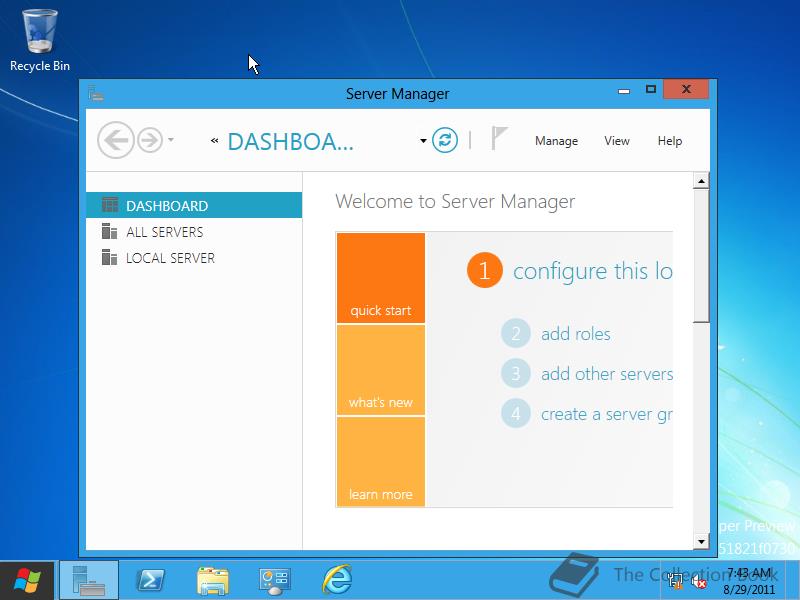
Task: Click the orange number 1 circle
Action: tap(485, 270)
